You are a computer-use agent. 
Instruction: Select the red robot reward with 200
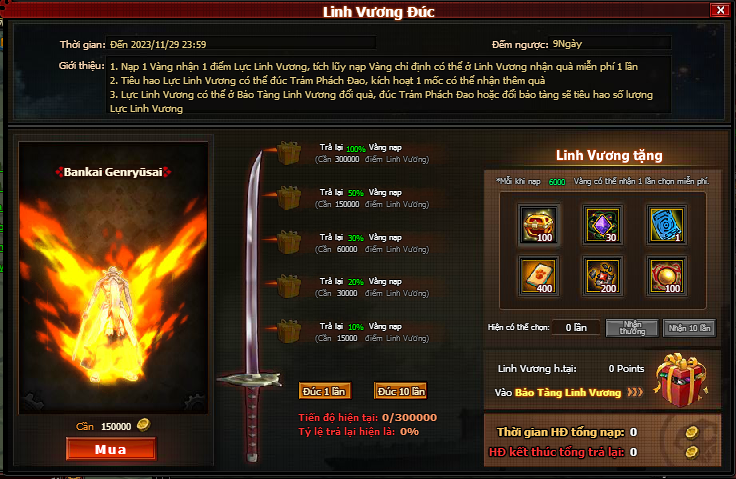tap(603, 277)
